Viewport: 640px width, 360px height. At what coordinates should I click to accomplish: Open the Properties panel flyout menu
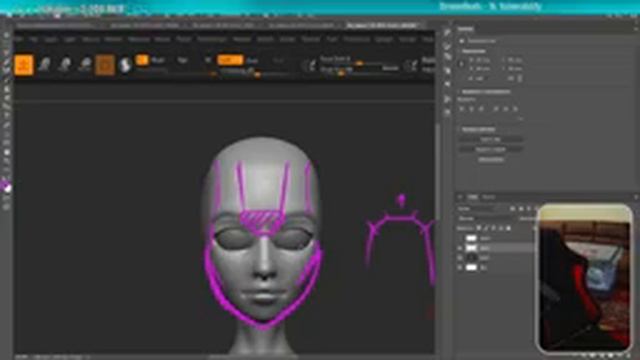click(x=636, y=29)
